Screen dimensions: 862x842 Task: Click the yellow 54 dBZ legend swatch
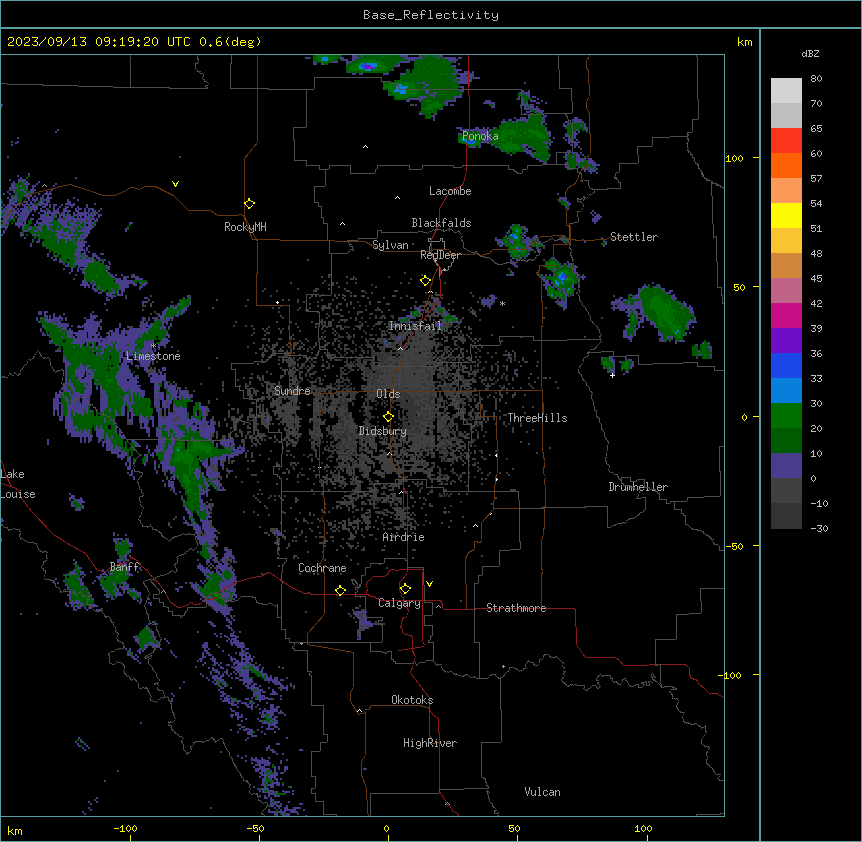tap(786, 215)
